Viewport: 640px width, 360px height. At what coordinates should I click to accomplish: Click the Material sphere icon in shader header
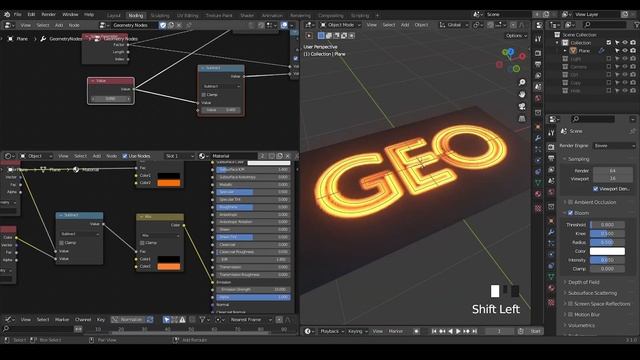[202, 156]
